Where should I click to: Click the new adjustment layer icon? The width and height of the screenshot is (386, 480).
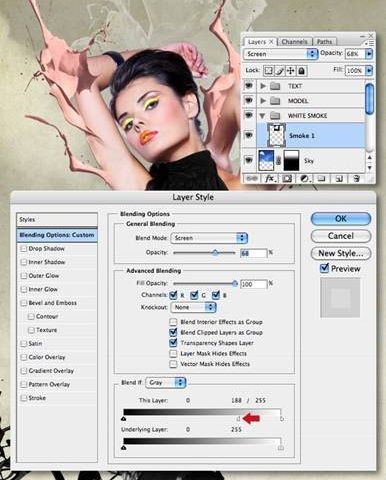tap(304, 179)
